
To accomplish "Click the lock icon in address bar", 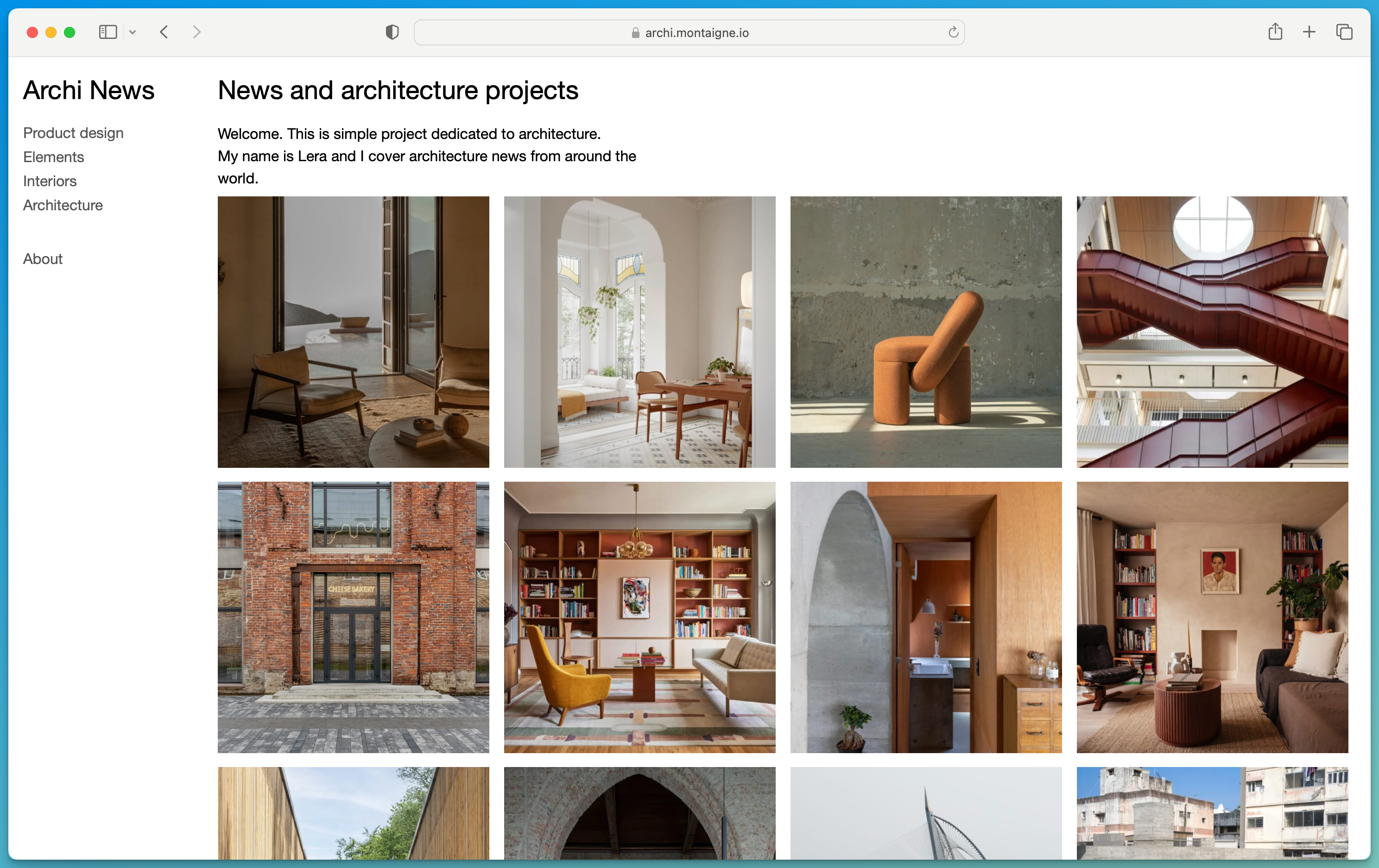I will point(635,32).
